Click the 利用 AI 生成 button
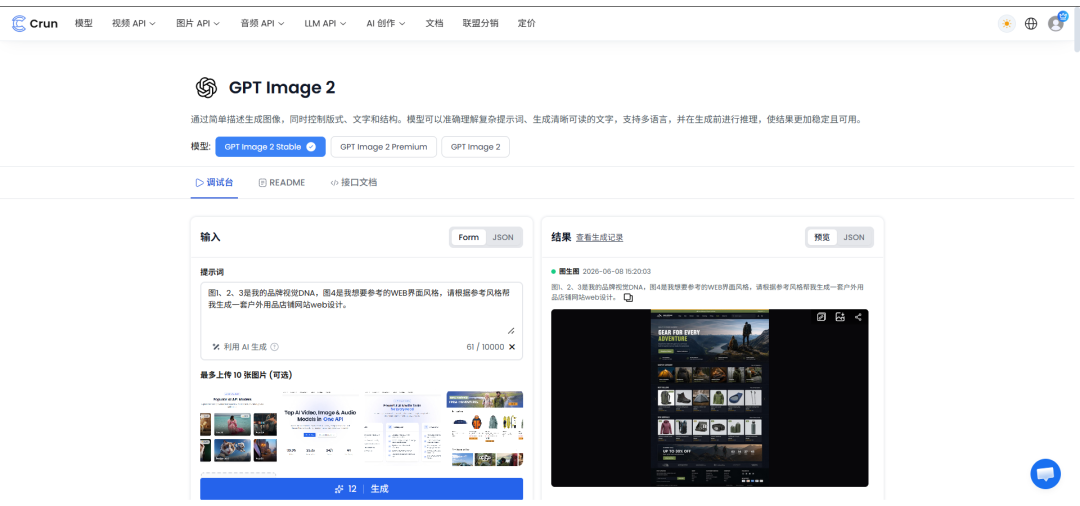Viewport: 1080px width, 506px height. [x=245, y=347]
